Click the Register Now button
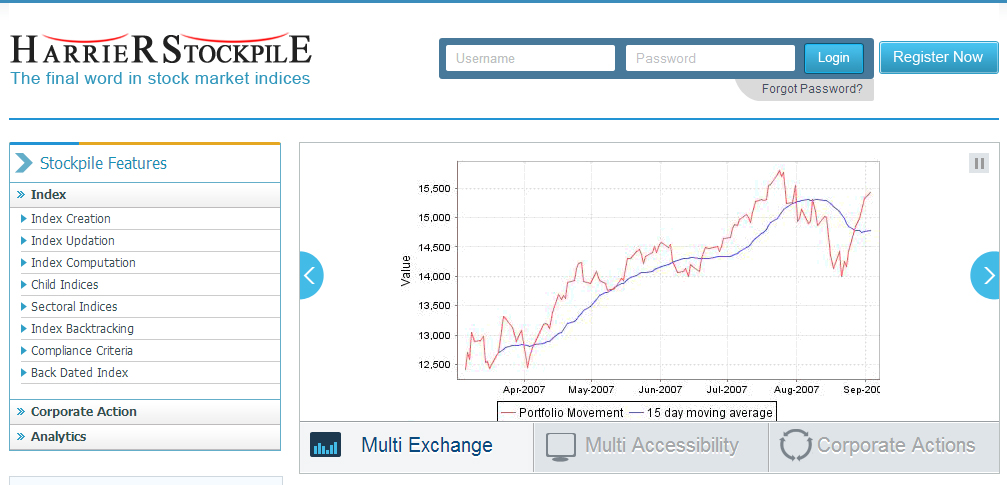 (x=938, y=57)
